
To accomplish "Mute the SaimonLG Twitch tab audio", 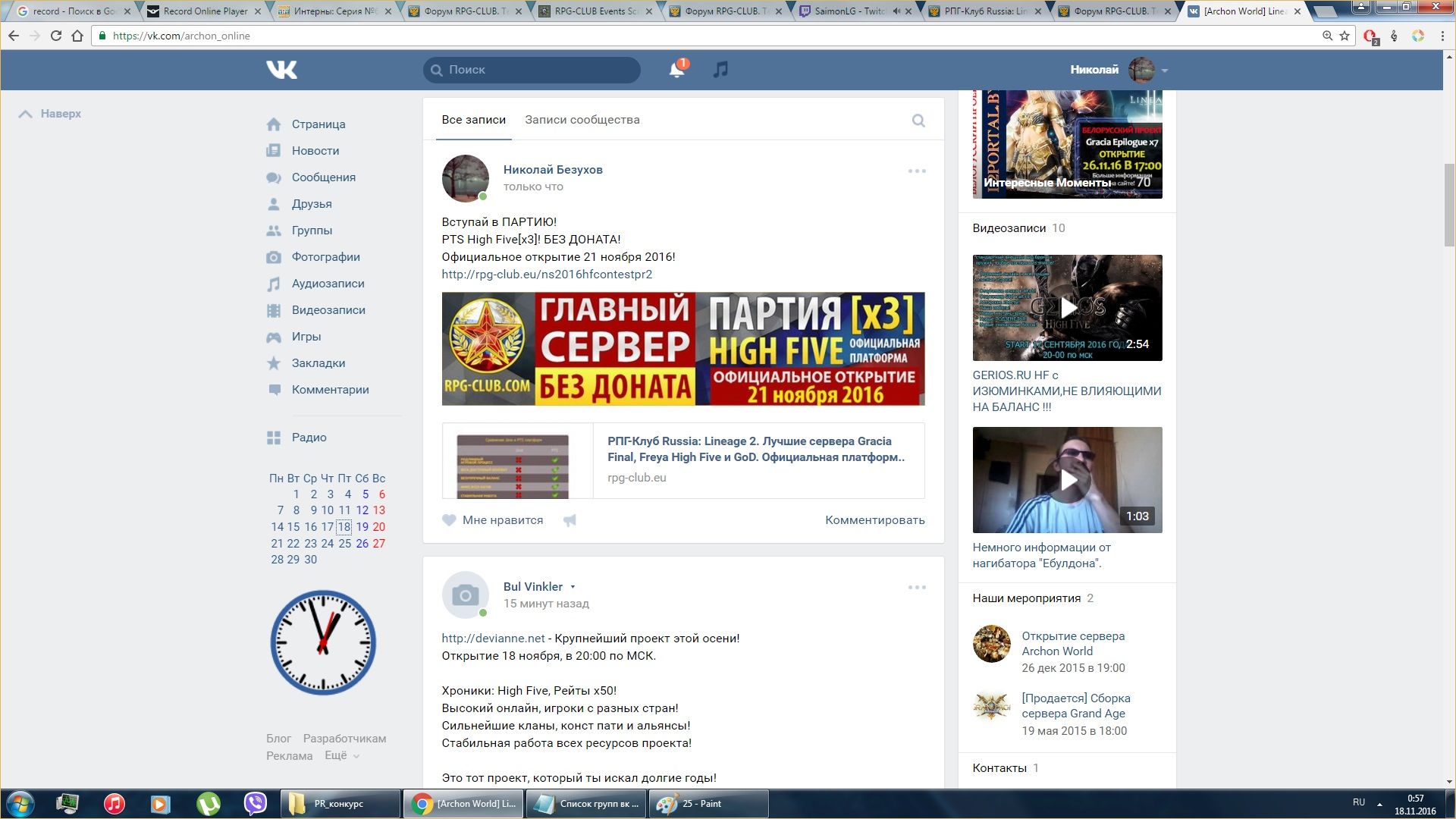I will click(896, 11).
